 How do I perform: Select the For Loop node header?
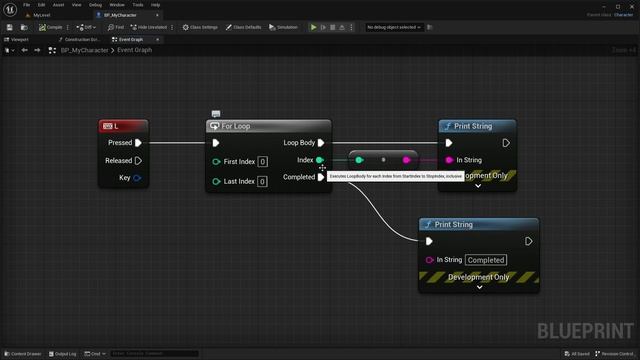(x=269, y=126)
